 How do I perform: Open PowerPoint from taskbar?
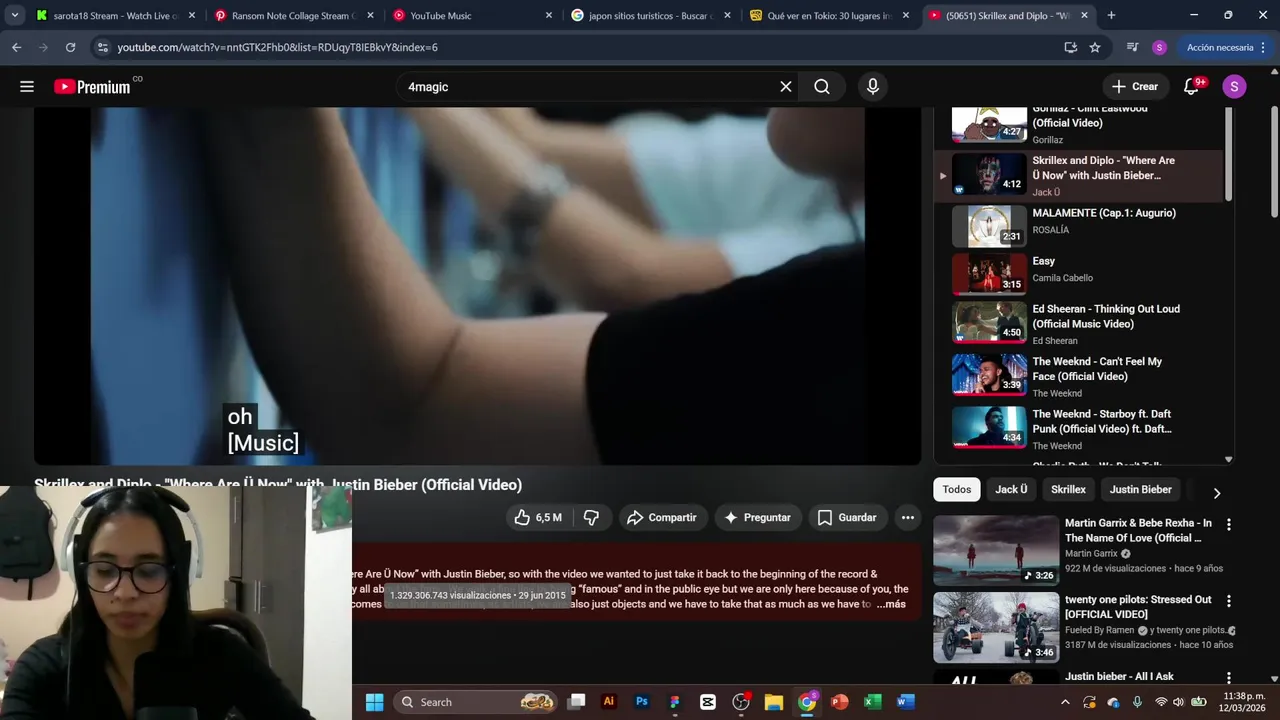coord(840,702)
